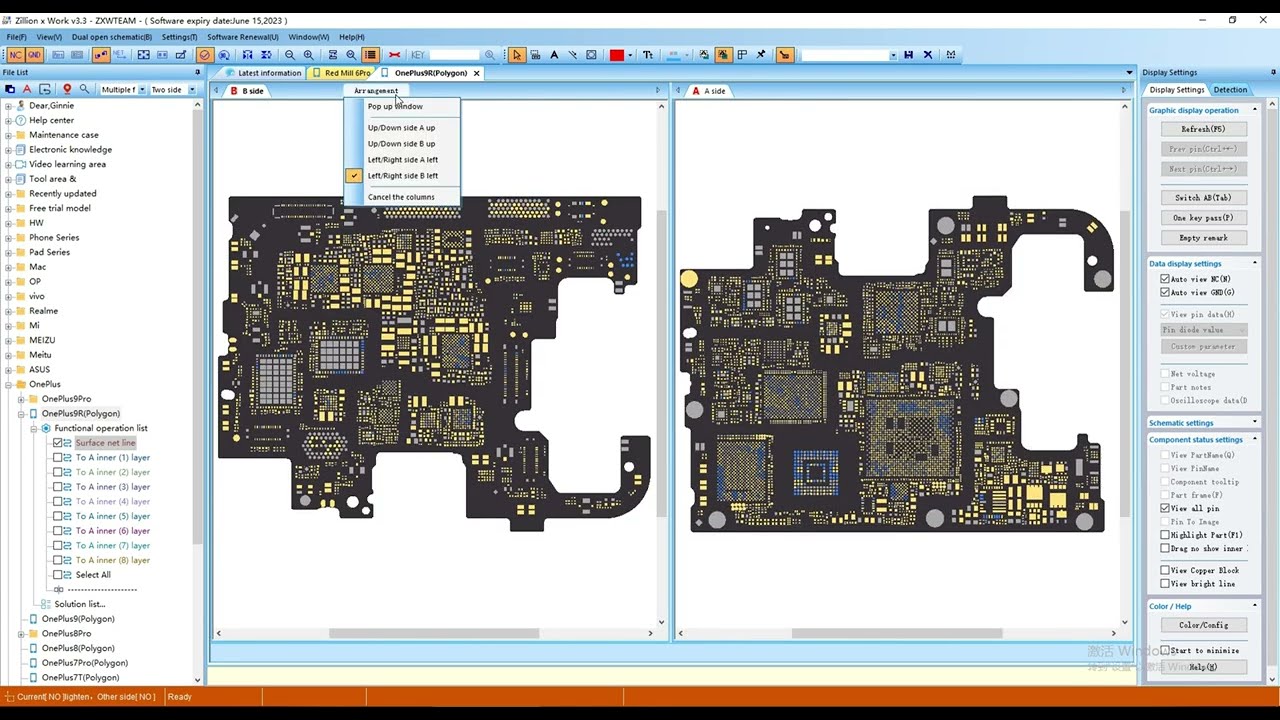
Task: Select the arrow pointer tool
Action: coord(517,55)
